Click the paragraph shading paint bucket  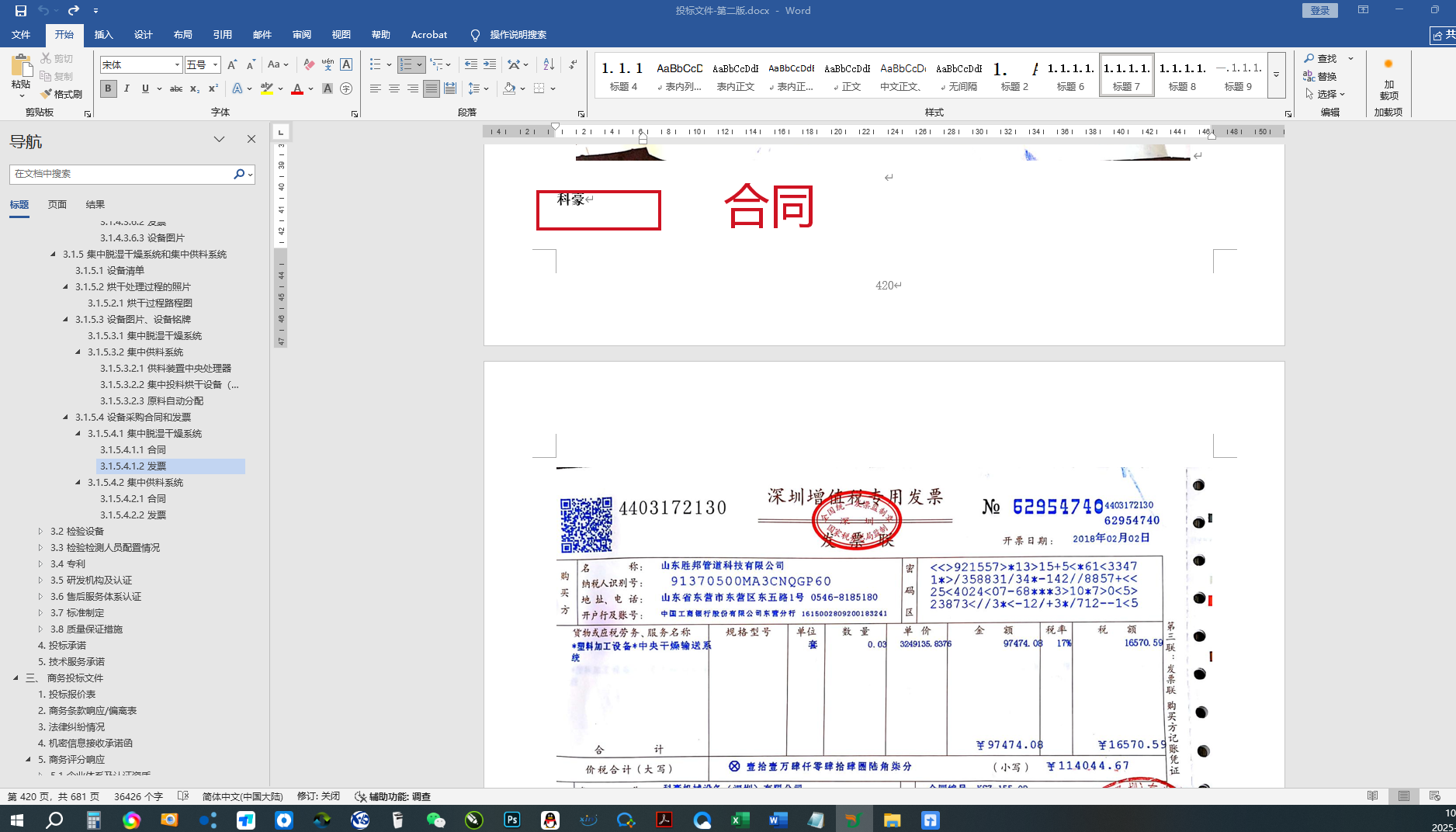coord(509,88)
